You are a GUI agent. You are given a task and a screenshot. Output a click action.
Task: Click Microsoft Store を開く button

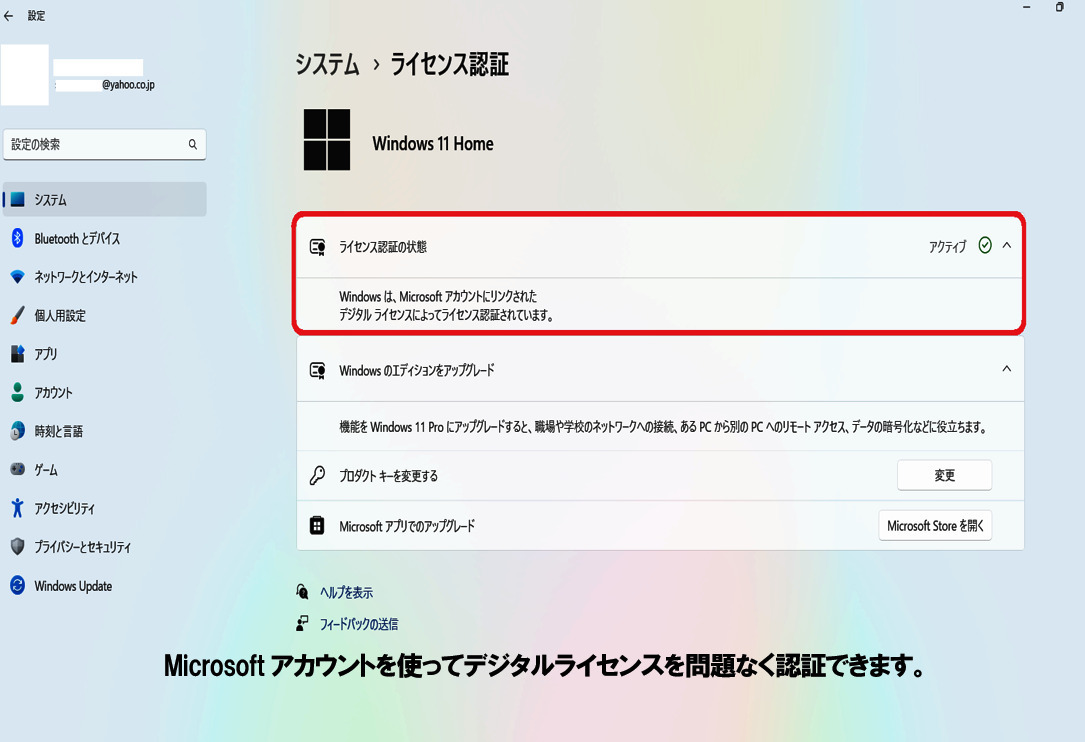935,525
